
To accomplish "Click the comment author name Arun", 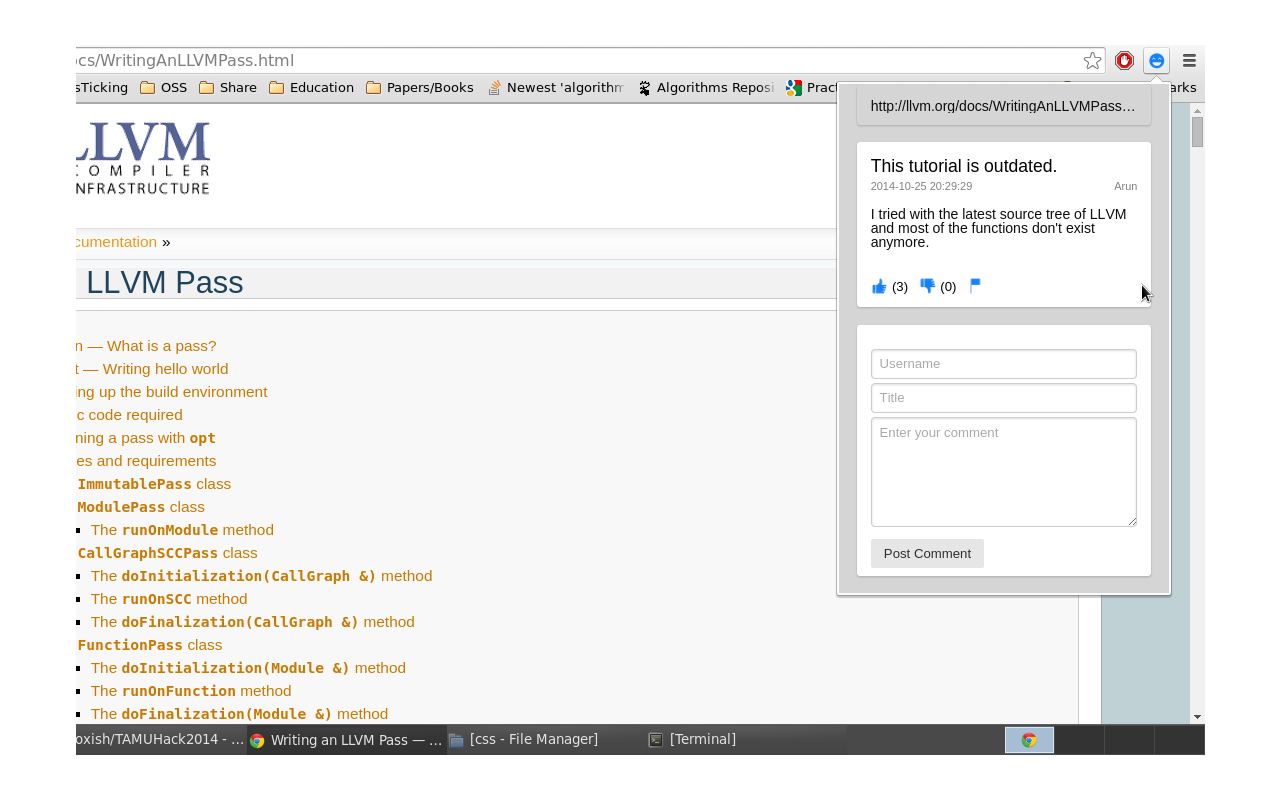I will (1126, 186).
